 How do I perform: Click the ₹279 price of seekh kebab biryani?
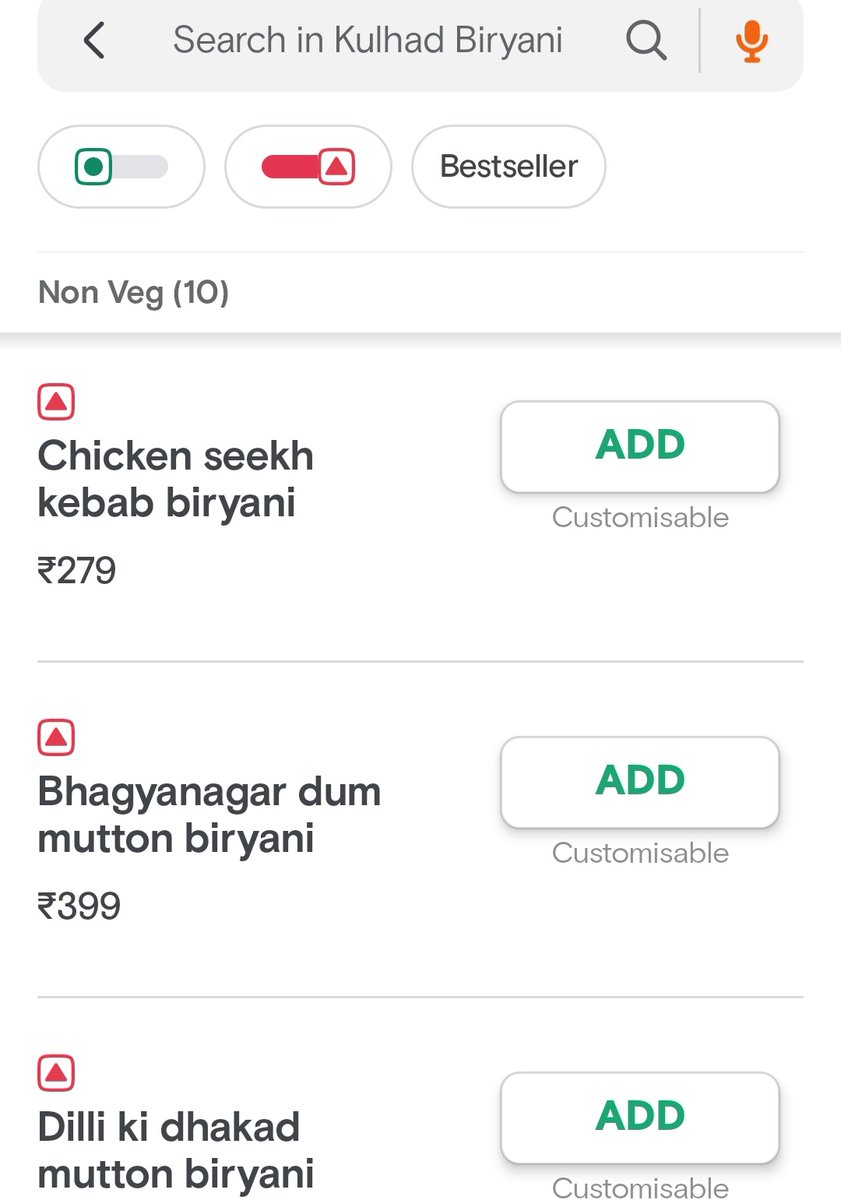[x=77, y=571]
